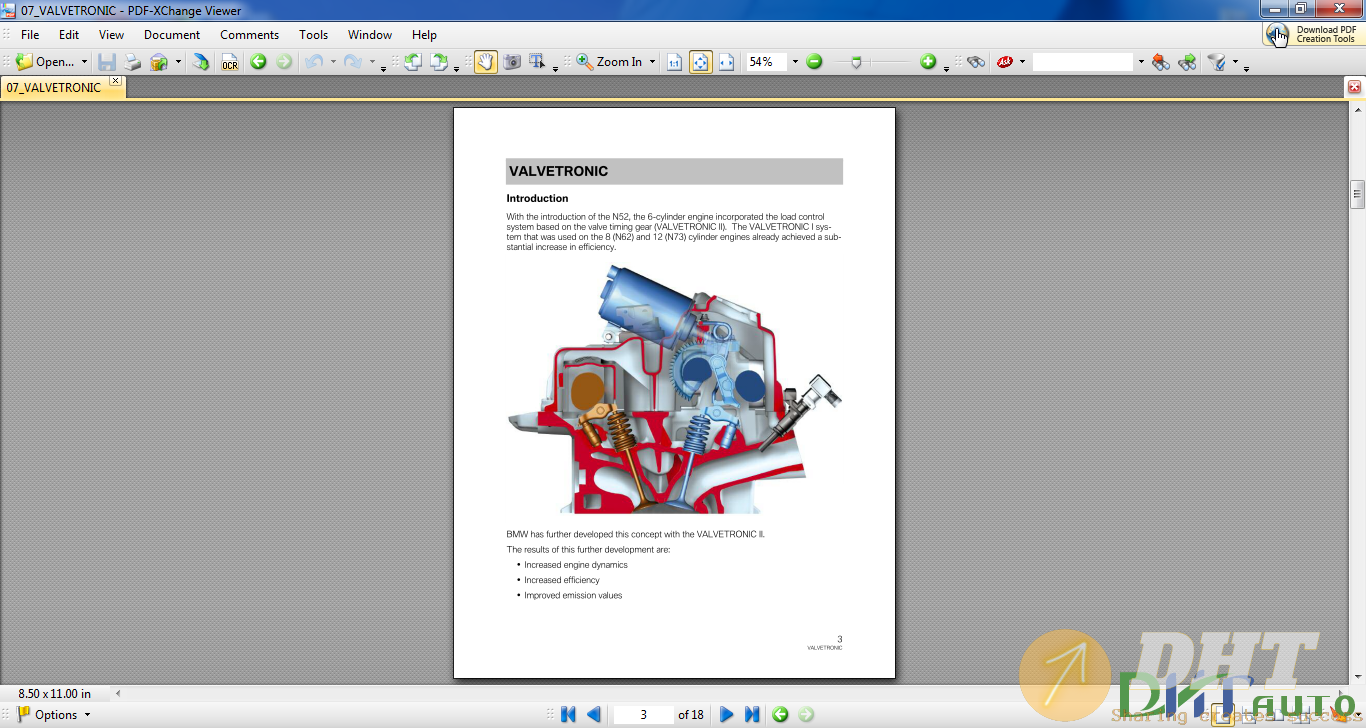Expand the Open button dropdown arrow
This screenshot has width=1366, height=728.
tap(84, 62)
